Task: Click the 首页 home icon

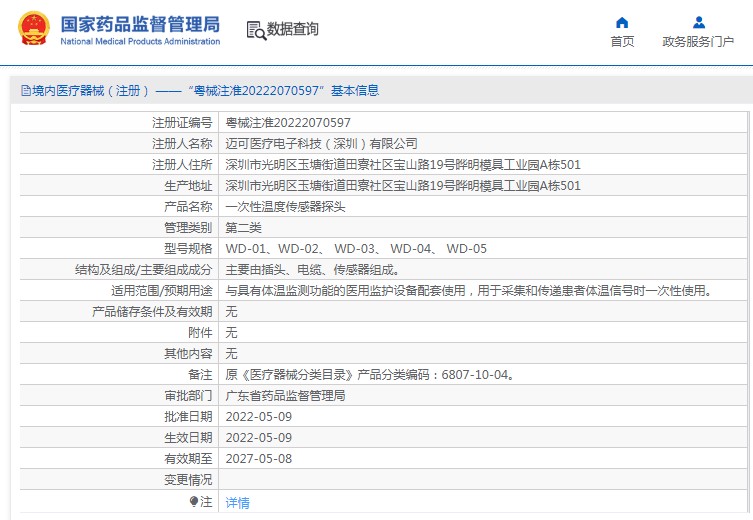Action: (x=622, y=23)
